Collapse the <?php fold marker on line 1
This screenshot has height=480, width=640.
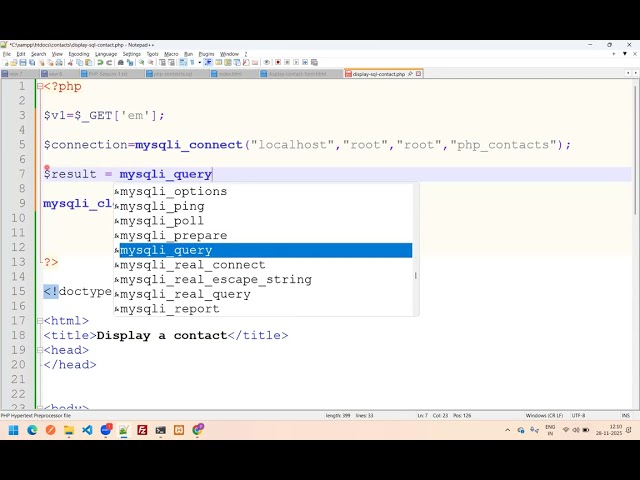[40, 87]
